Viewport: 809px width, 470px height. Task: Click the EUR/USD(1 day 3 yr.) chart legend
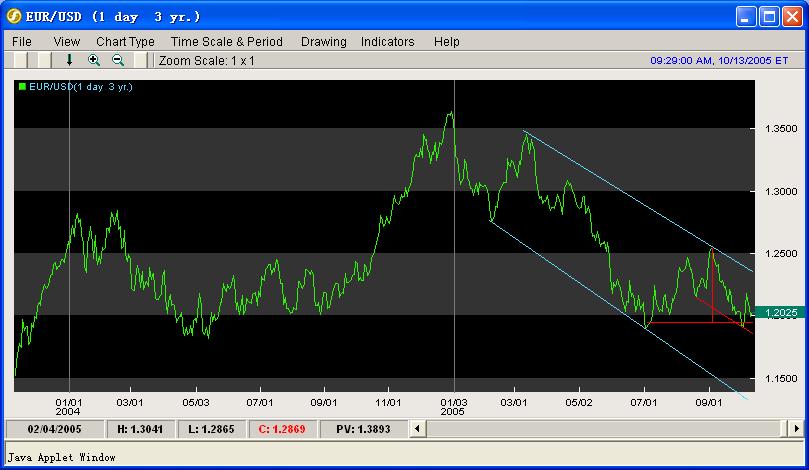[80, 87]
